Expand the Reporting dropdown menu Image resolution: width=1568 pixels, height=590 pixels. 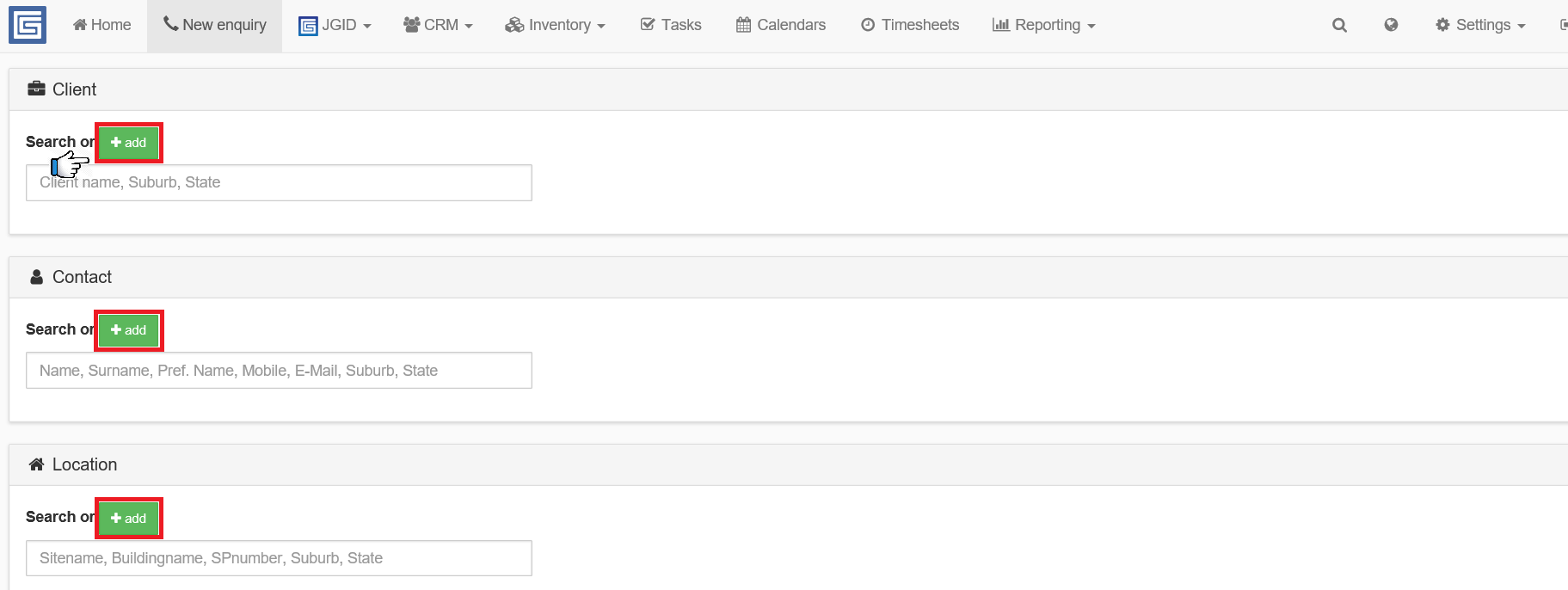(x=1044, y=25)
